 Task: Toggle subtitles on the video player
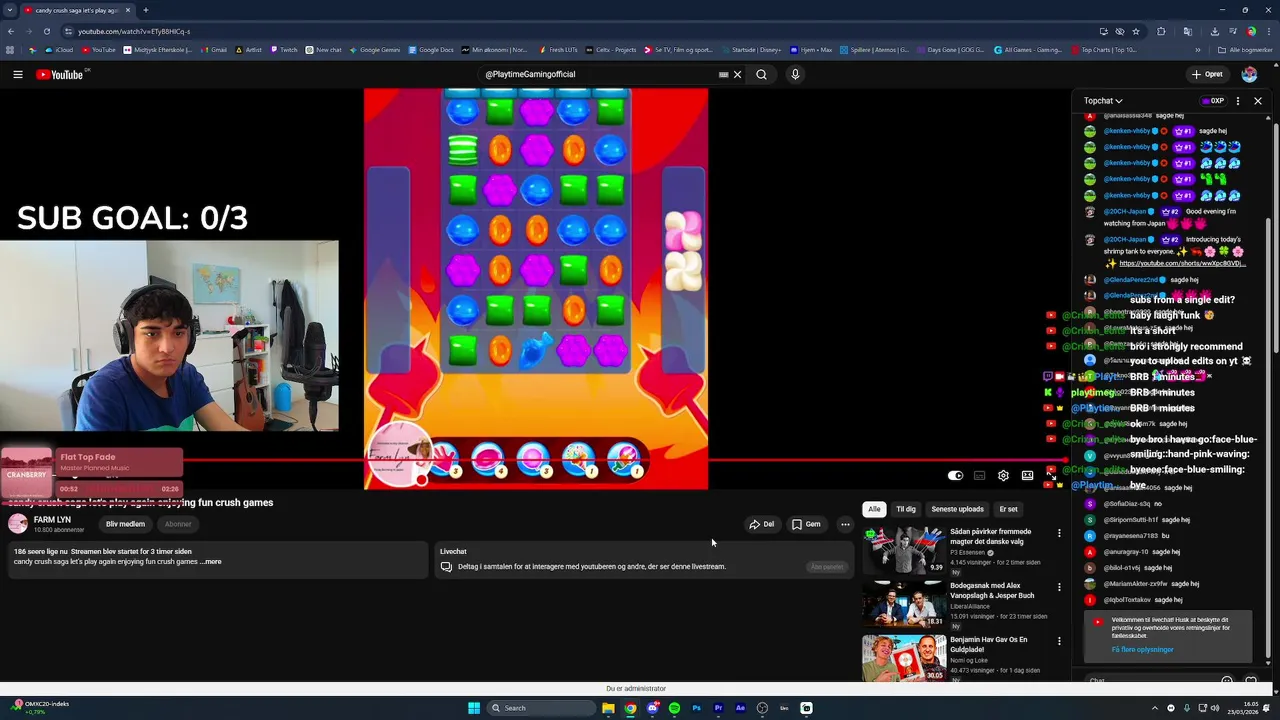979,476
